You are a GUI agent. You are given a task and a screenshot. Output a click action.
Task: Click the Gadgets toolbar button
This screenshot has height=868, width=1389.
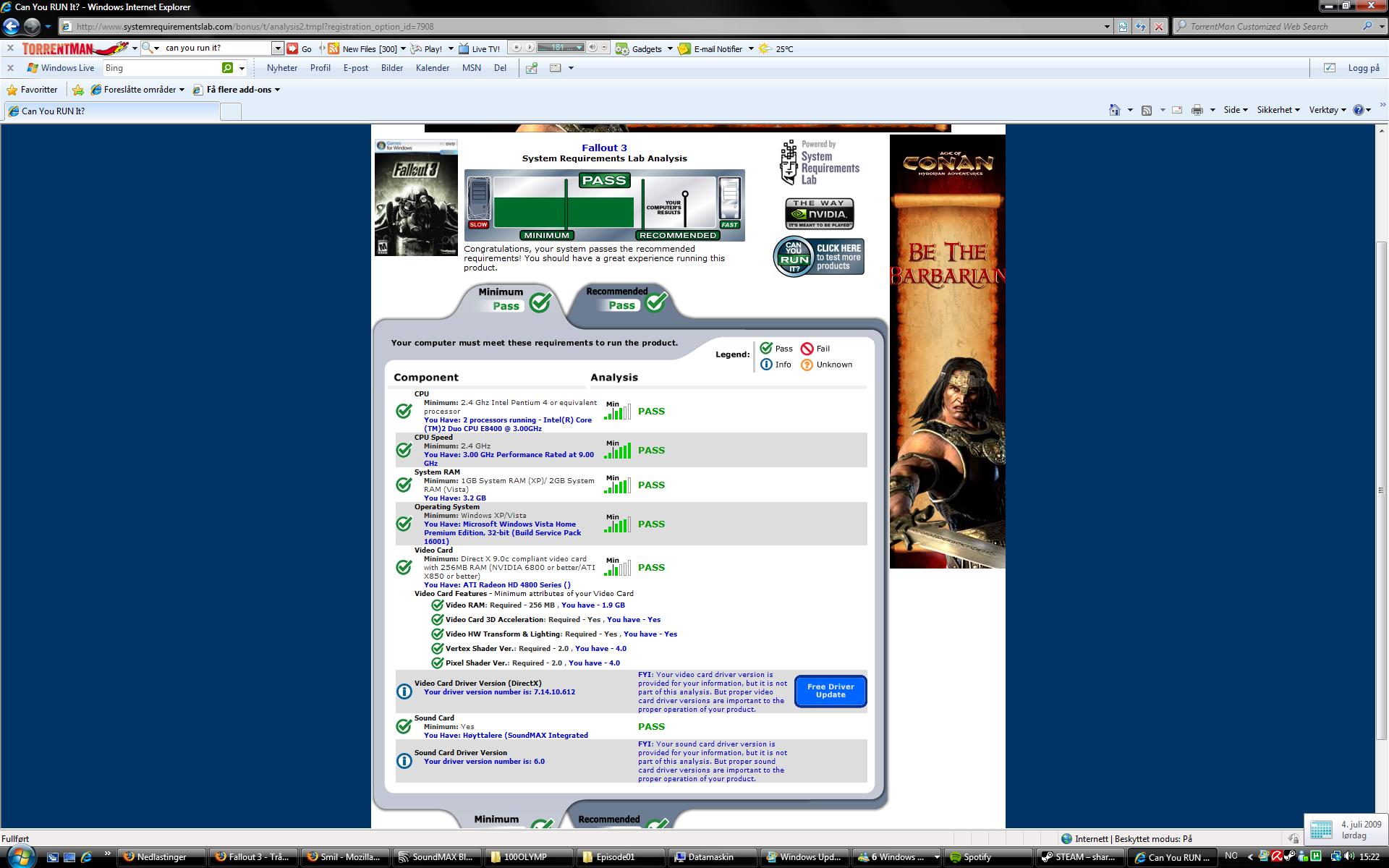[639, 48]
